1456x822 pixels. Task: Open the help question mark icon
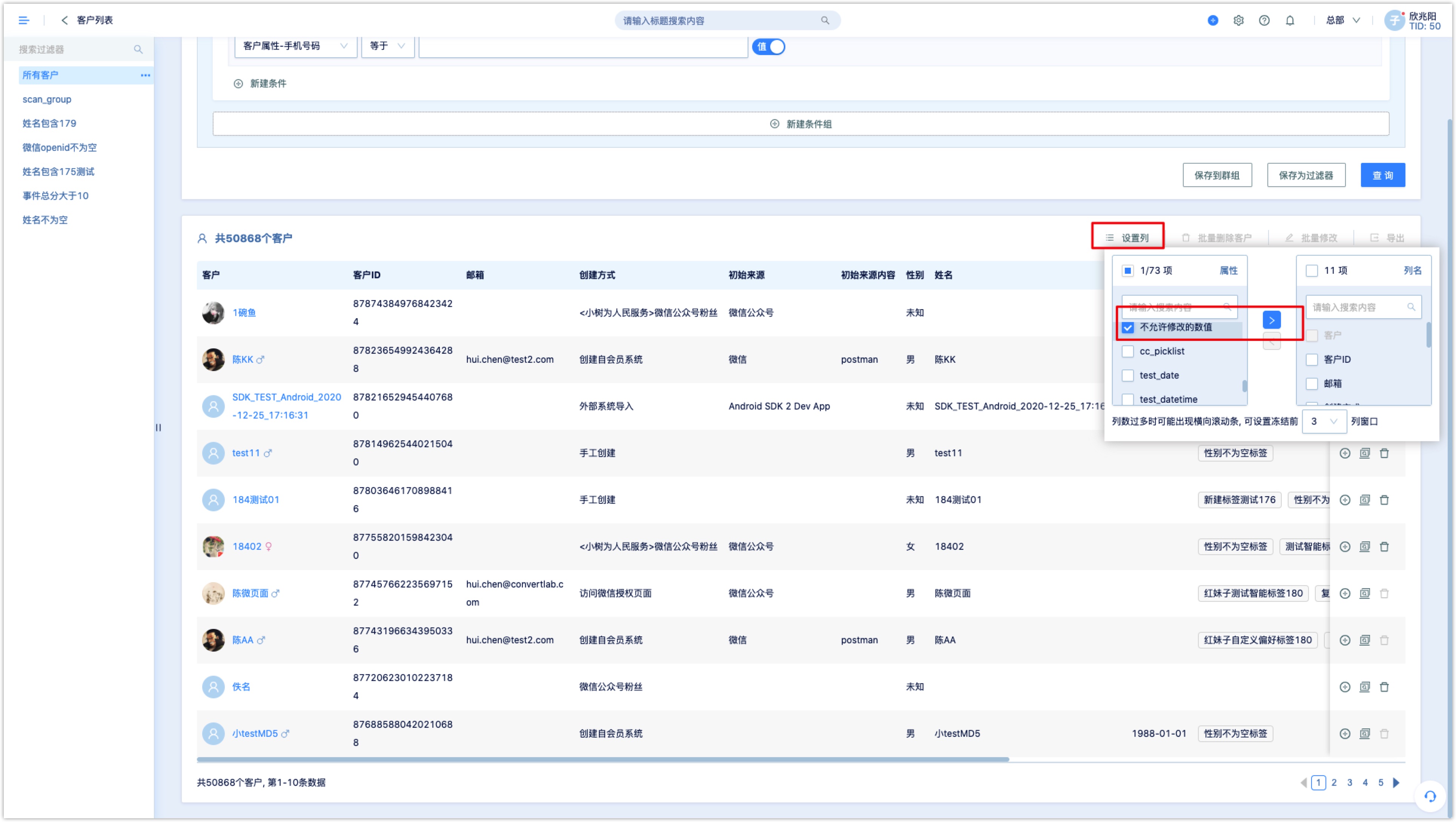point(1264,20)
